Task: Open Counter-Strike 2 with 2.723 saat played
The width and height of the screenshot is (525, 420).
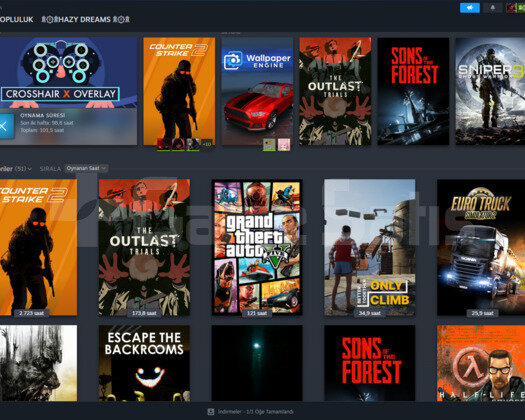Action: point(38,247)
